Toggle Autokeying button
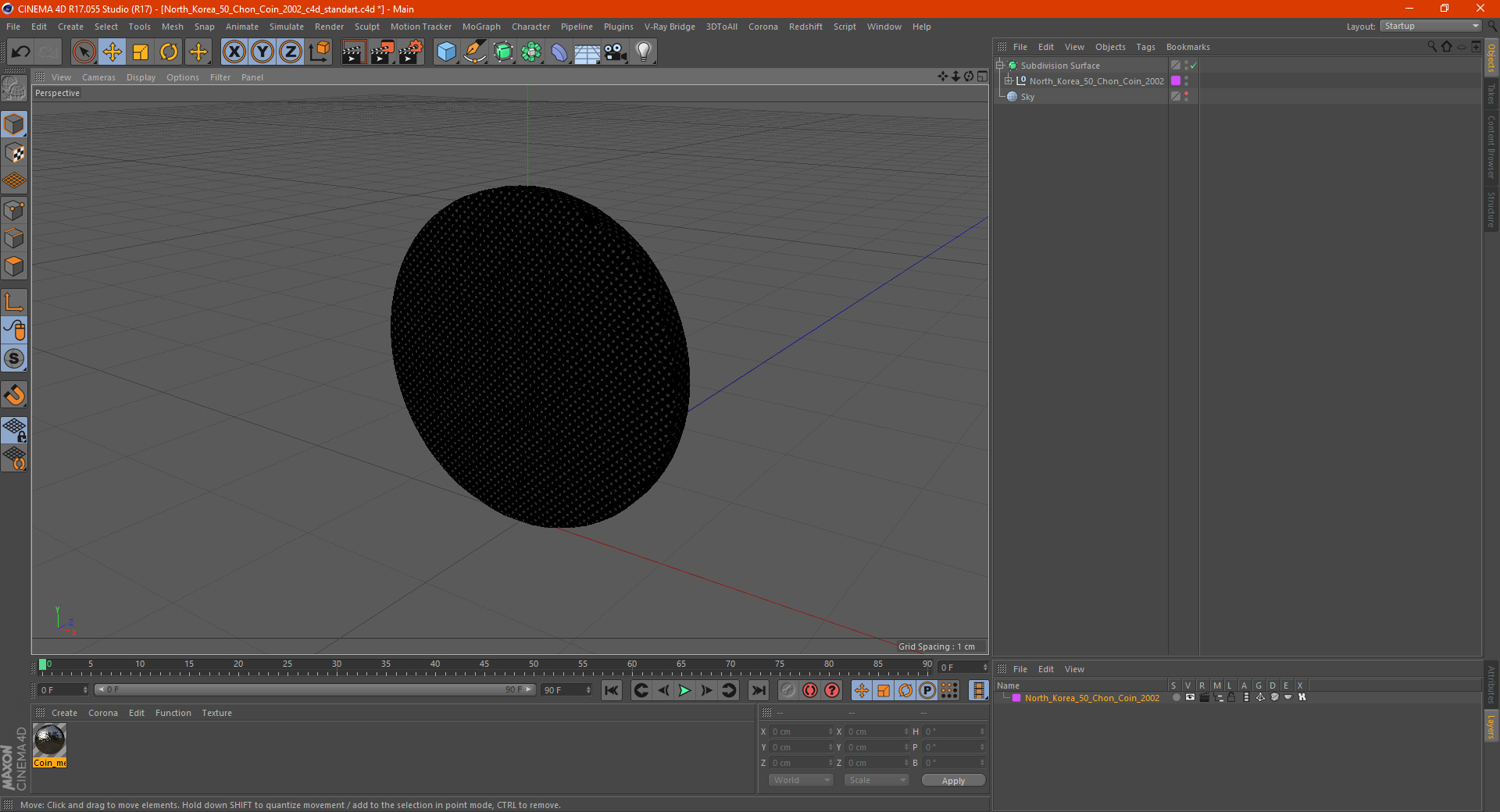 (810, 690)
